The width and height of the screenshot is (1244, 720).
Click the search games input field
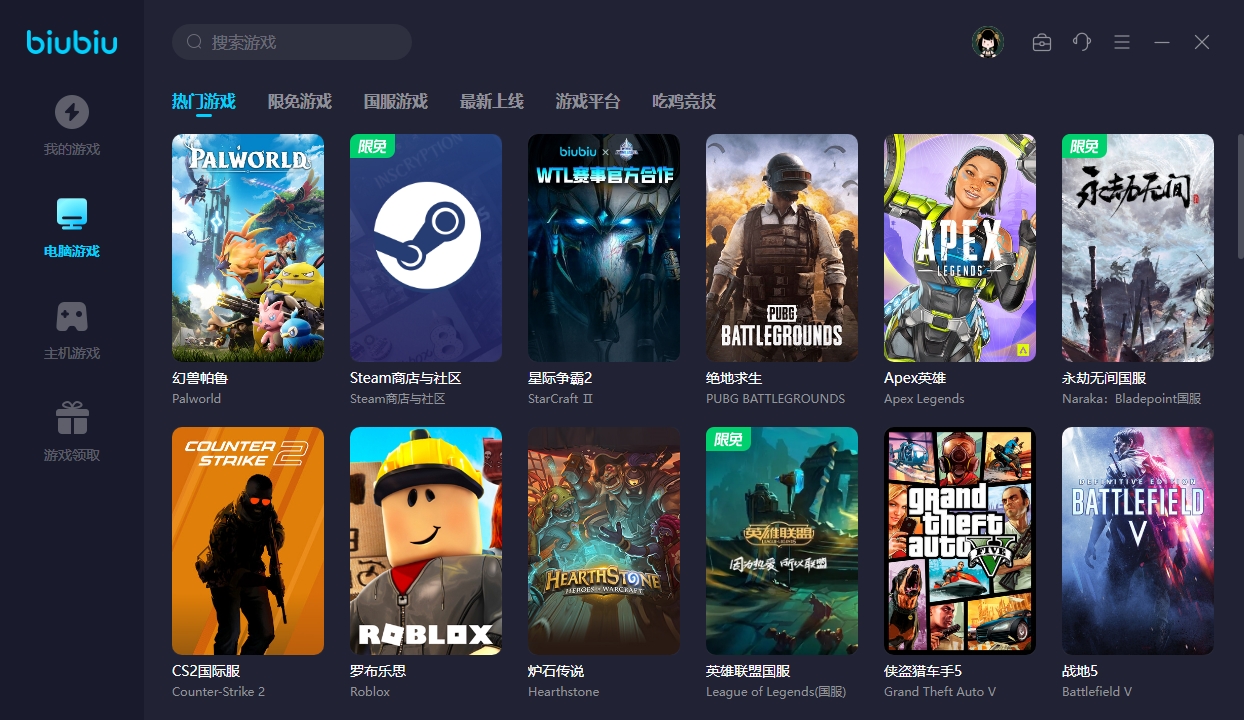point(292,42)
